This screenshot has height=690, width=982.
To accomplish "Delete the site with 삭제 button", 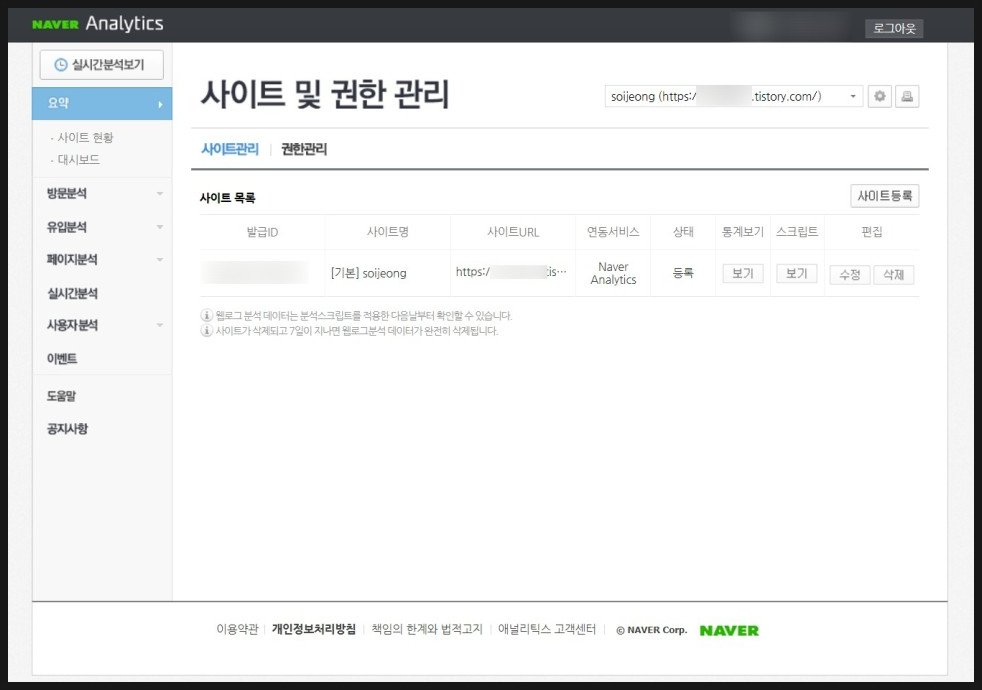I will point(893,274).
